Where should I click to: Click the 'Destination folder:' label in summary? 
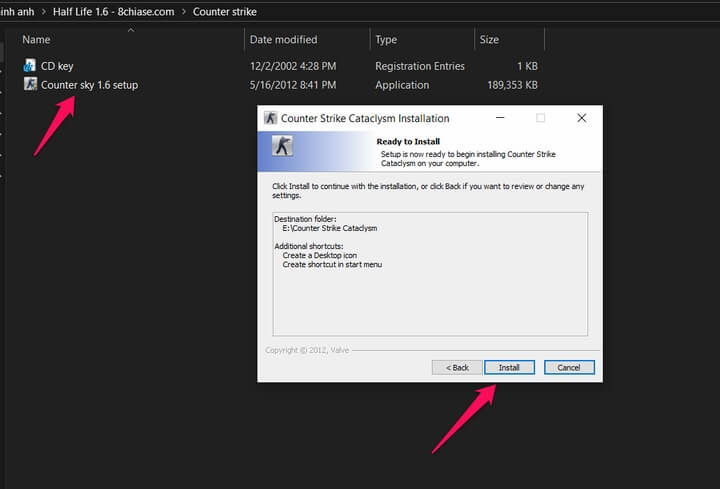click(x=305, y=219)
